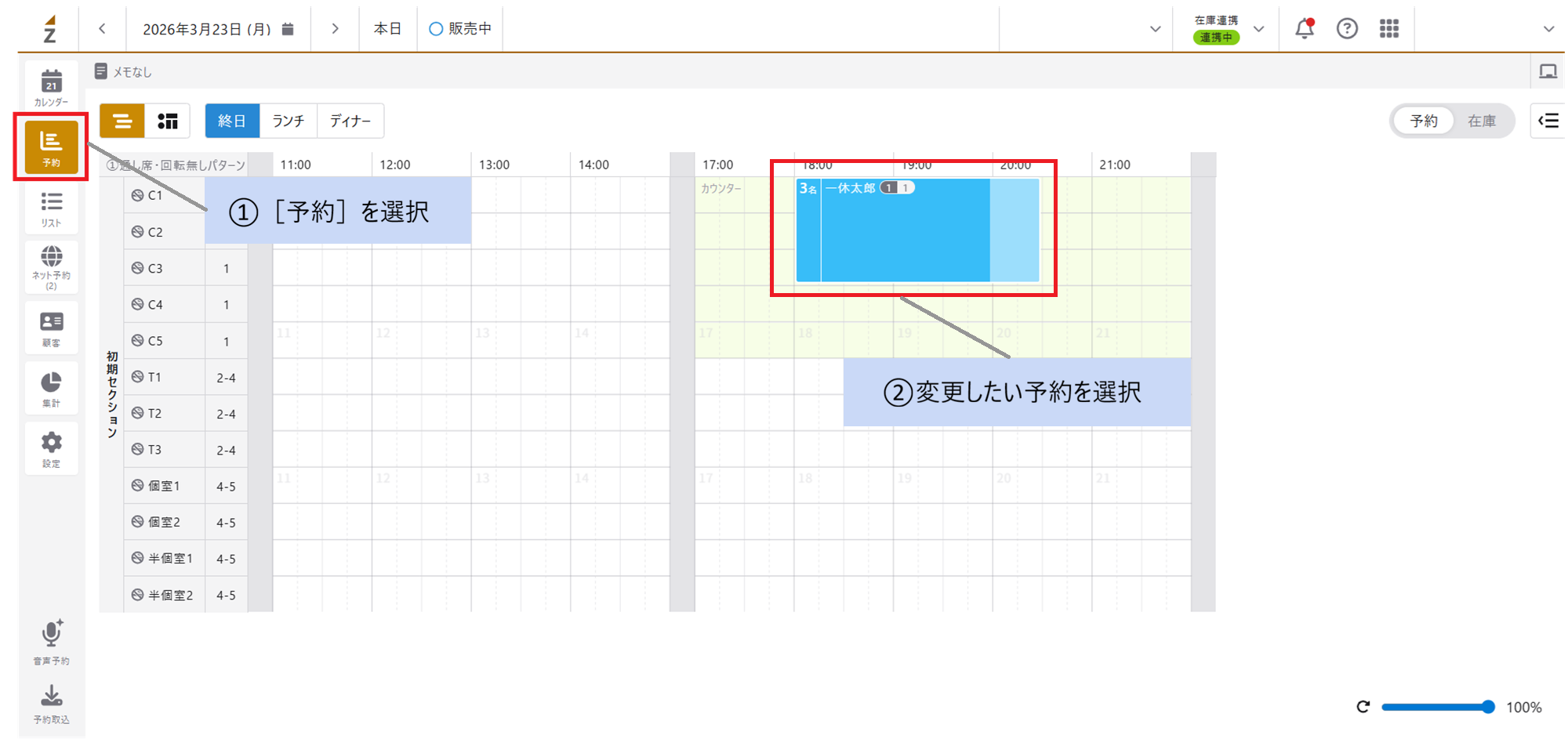Click the C2 seat row label
Screen dimensions: 1568x739
[155, 232]
